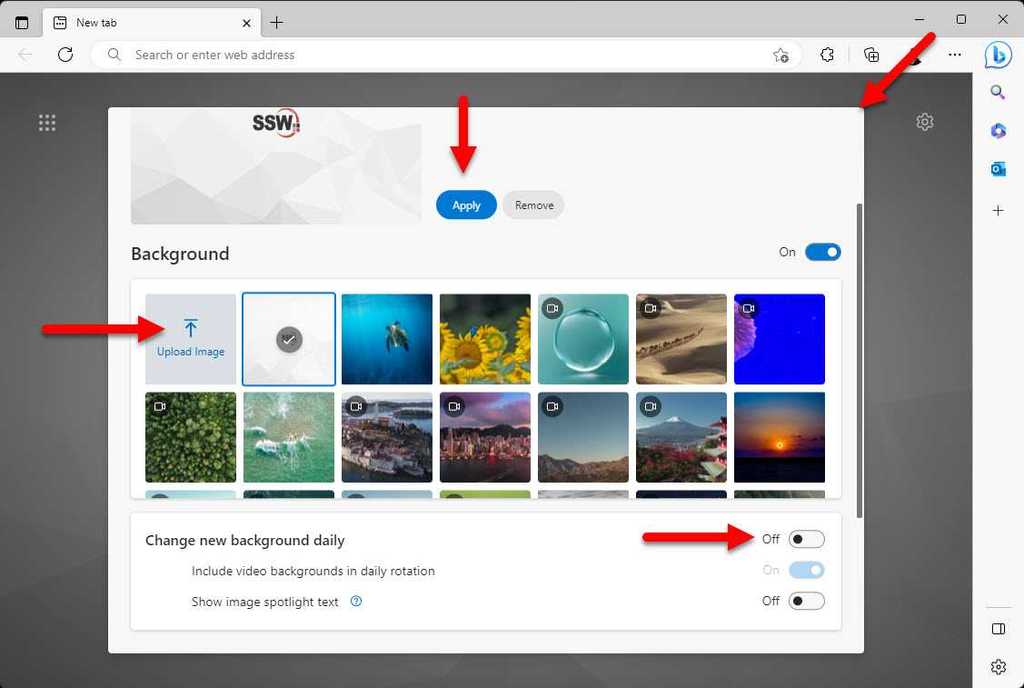Open a new browser tab

pyautogui.click(x=278, y=22)
